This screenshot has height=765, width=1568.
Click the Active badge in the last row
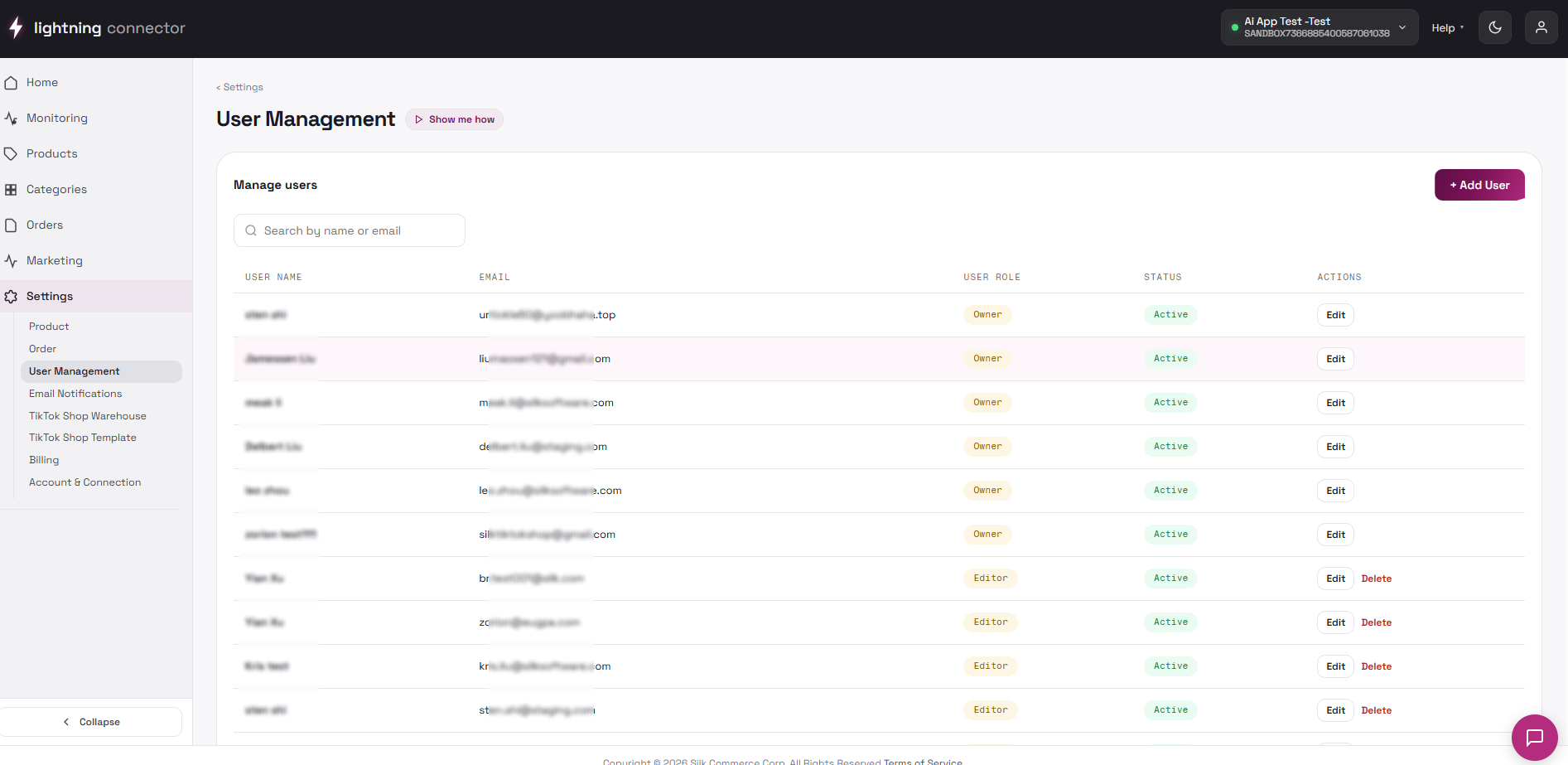1170,710
